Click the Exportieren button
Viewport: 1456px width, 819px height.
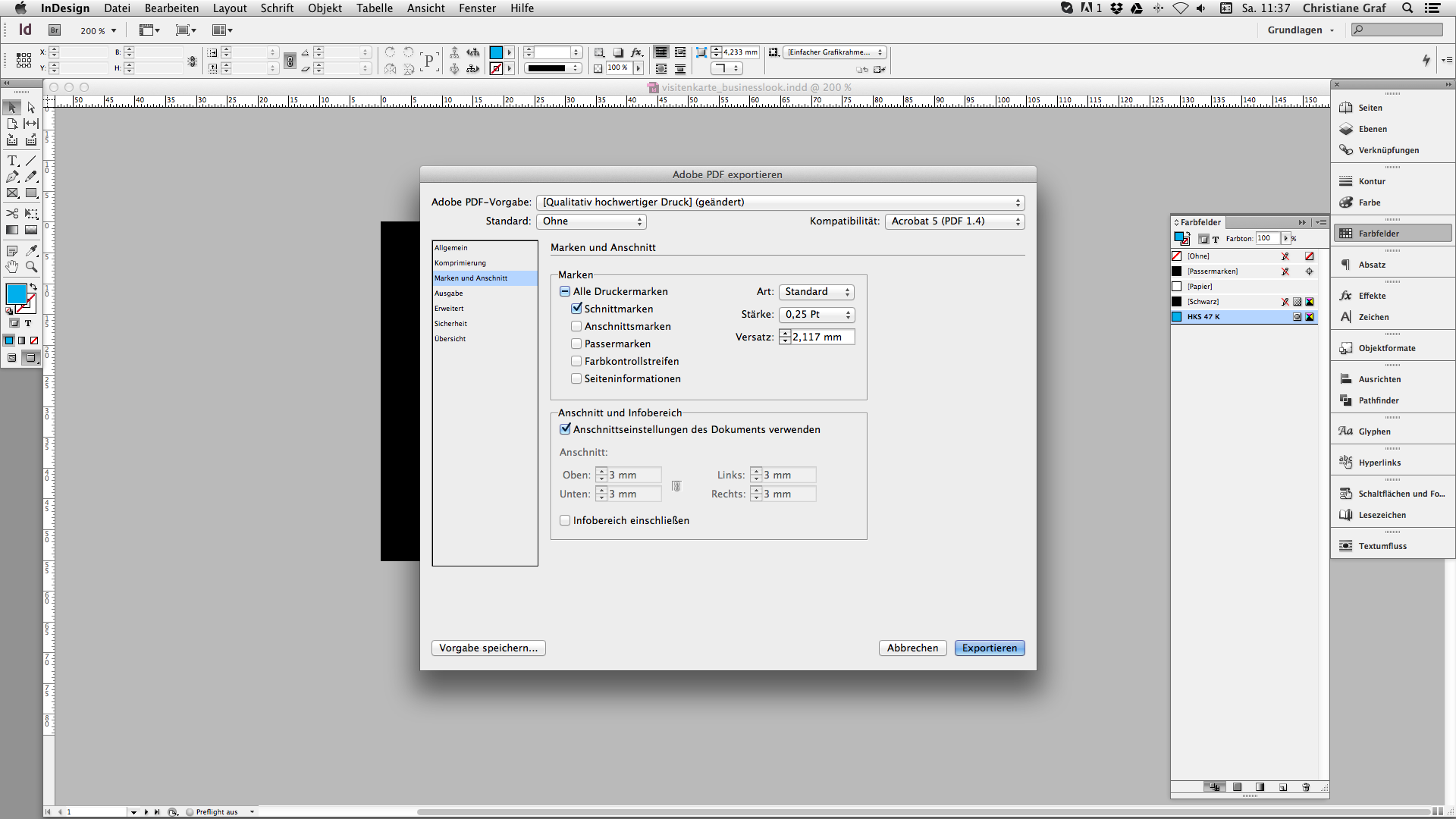coord(990,648)
